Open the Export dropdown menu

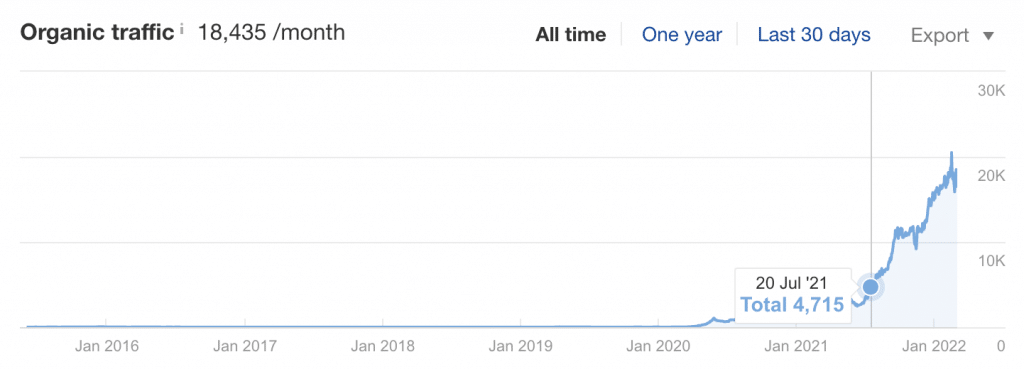[952, 35]
